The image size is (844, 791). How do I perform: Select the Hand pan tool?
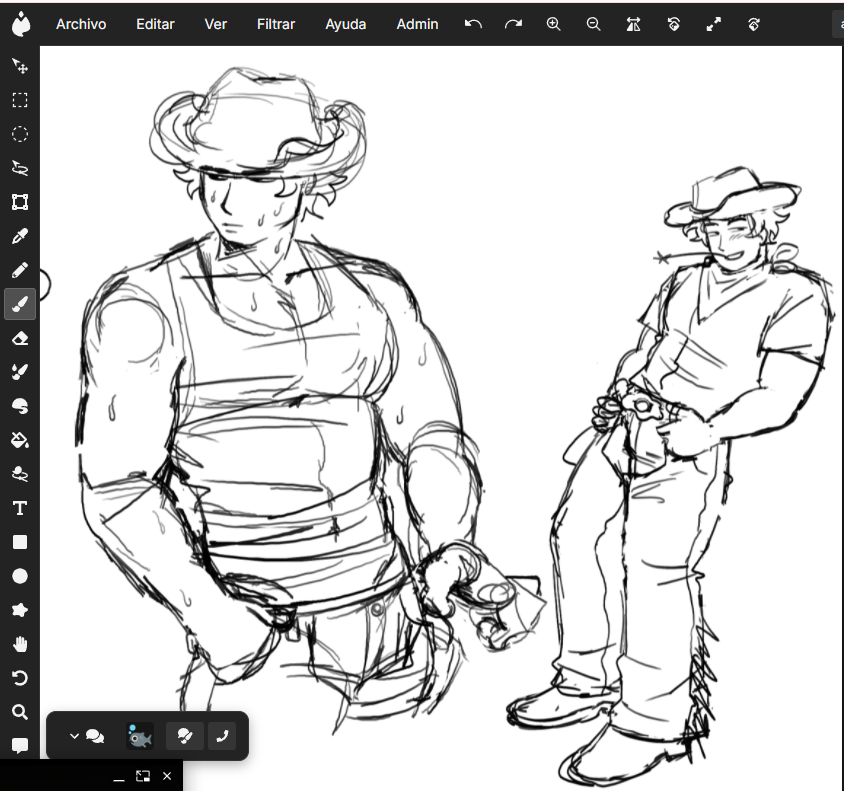coord(20,644)
